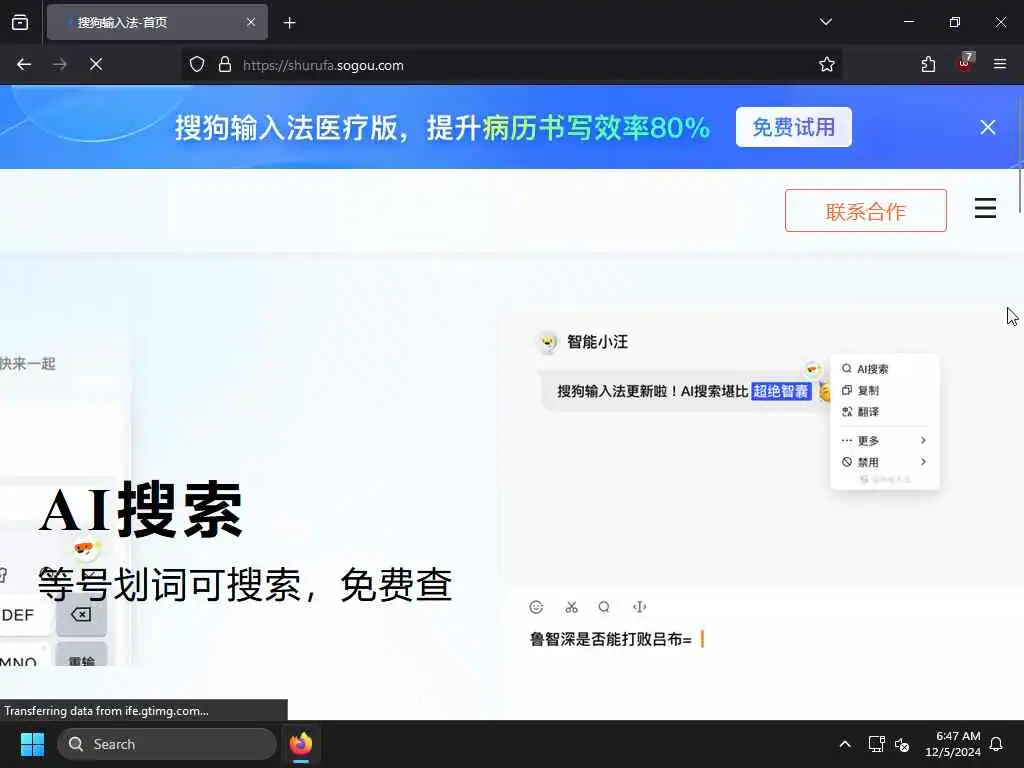This screenshot has height=768, width=1024.
Task: Click the scissors screenshot icon
Action: [571, 607]
